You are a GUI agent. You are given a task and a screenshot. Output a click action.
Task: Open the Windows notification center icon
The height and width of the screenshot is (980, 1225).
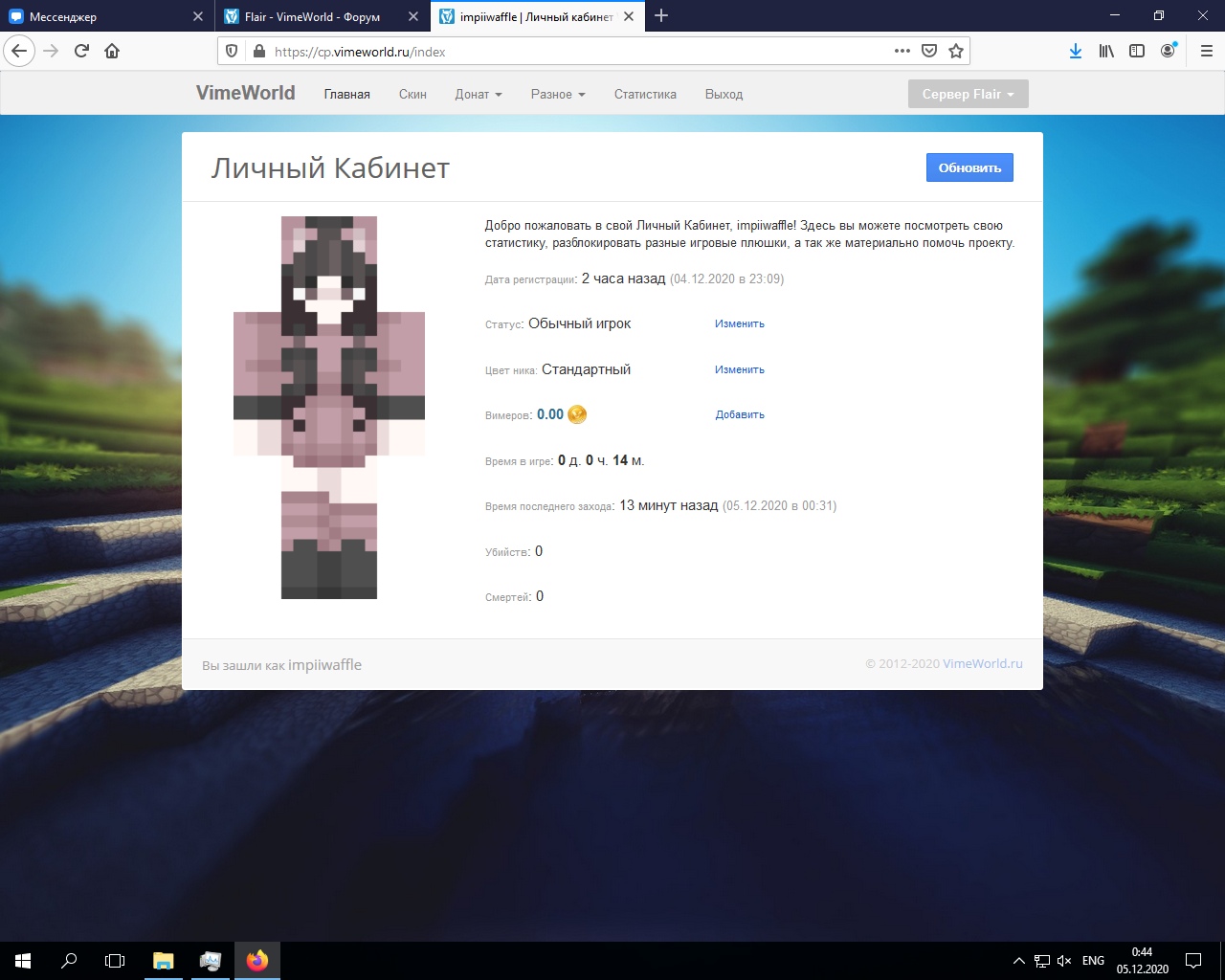coord(1193,961)
